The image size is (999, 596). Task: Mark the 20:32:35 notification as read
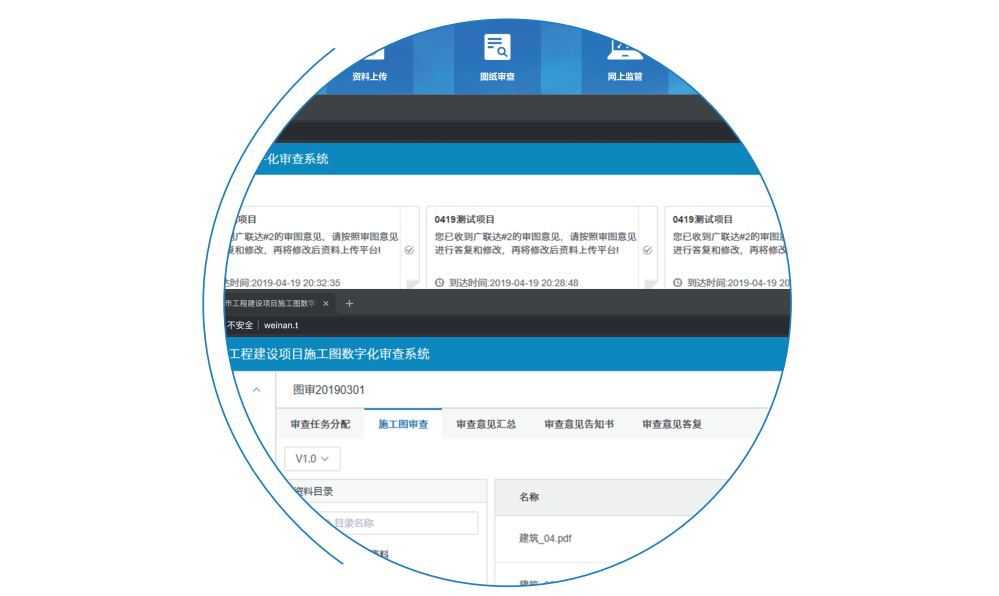(x=409, y=251)
